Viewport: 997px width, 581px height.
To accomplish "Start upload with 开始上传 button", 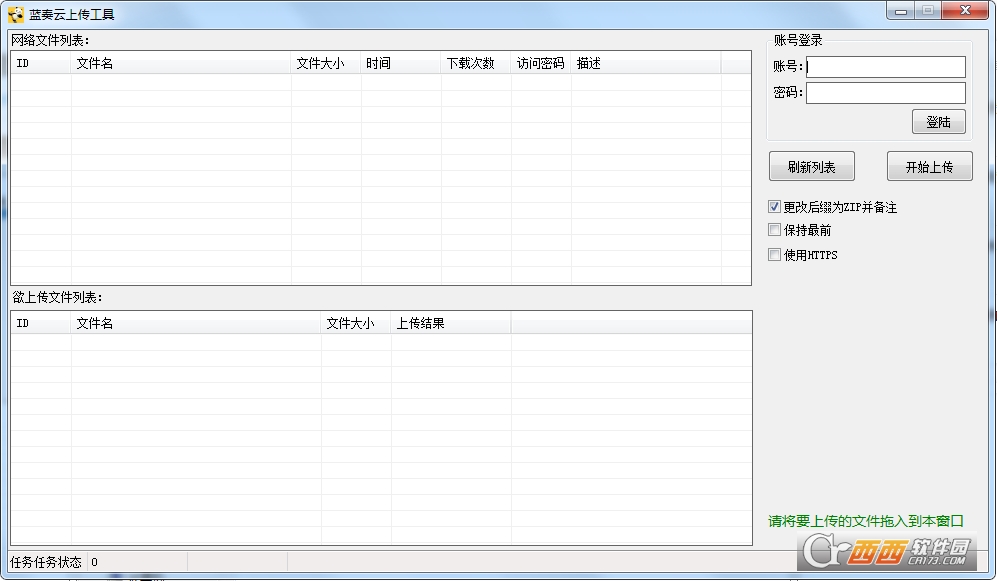I will (x=929, y=167).
